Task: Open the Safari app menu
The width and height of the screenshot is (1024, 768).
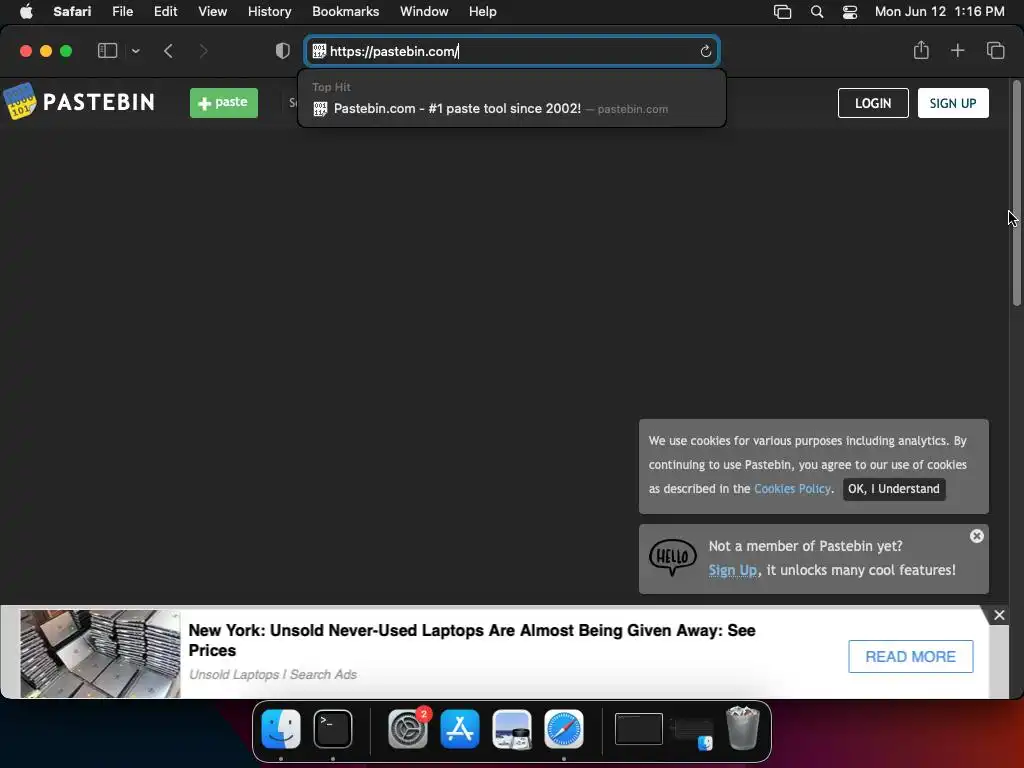Action: tap(72, 11)
